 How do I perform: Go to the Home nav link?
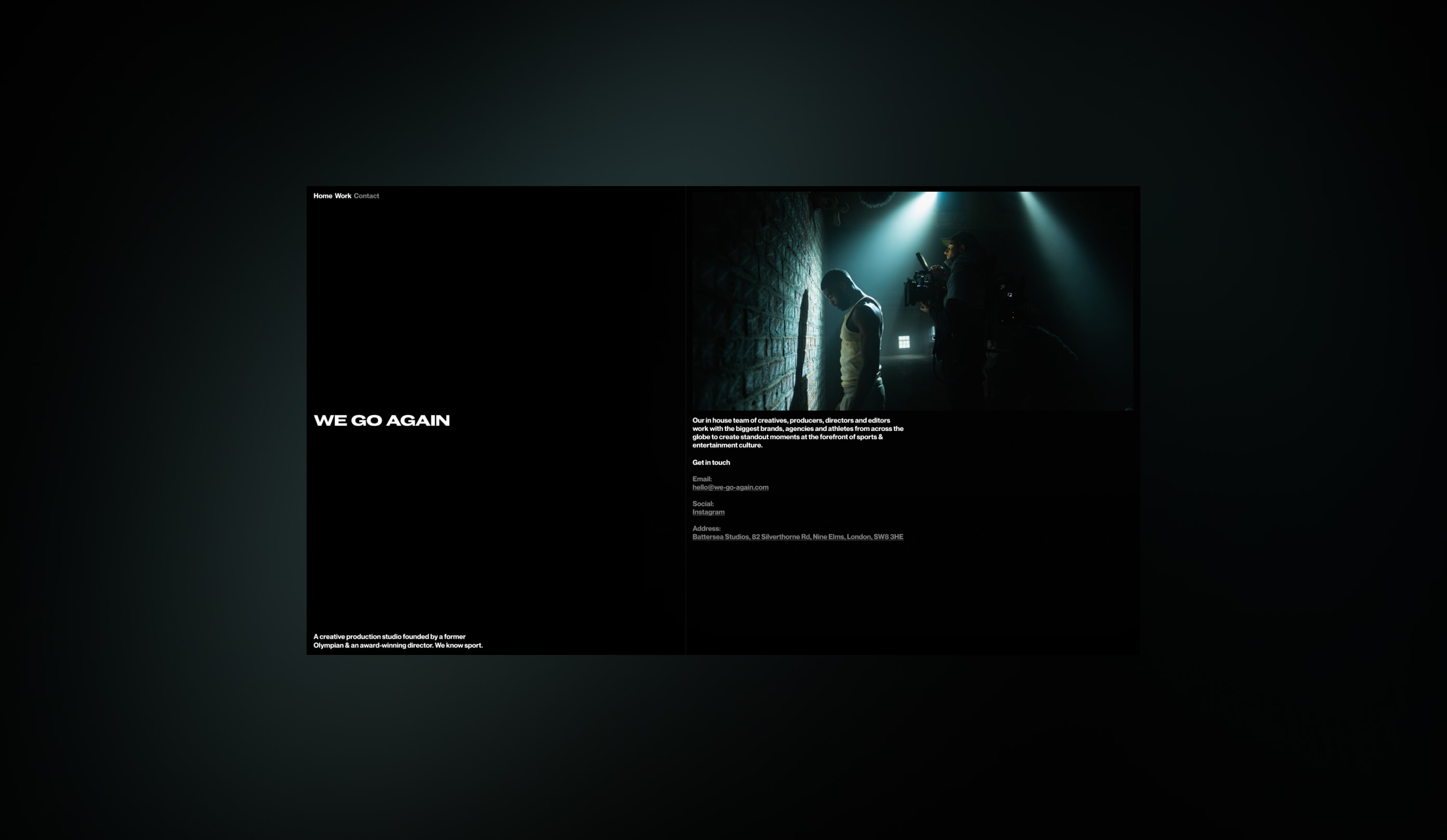tap(323, 196)
